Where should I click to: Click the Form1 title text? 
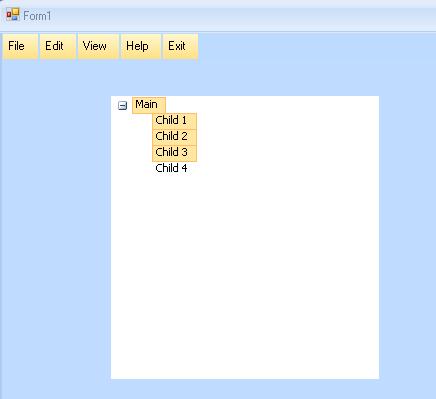pyautogui.click(x=37, y=16)
